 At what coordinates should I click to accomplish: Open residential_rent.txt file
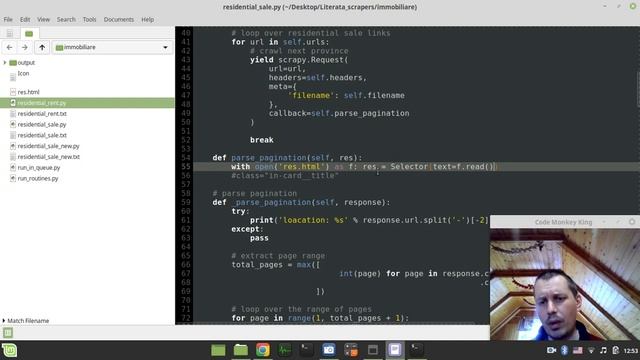pos(42,113)
